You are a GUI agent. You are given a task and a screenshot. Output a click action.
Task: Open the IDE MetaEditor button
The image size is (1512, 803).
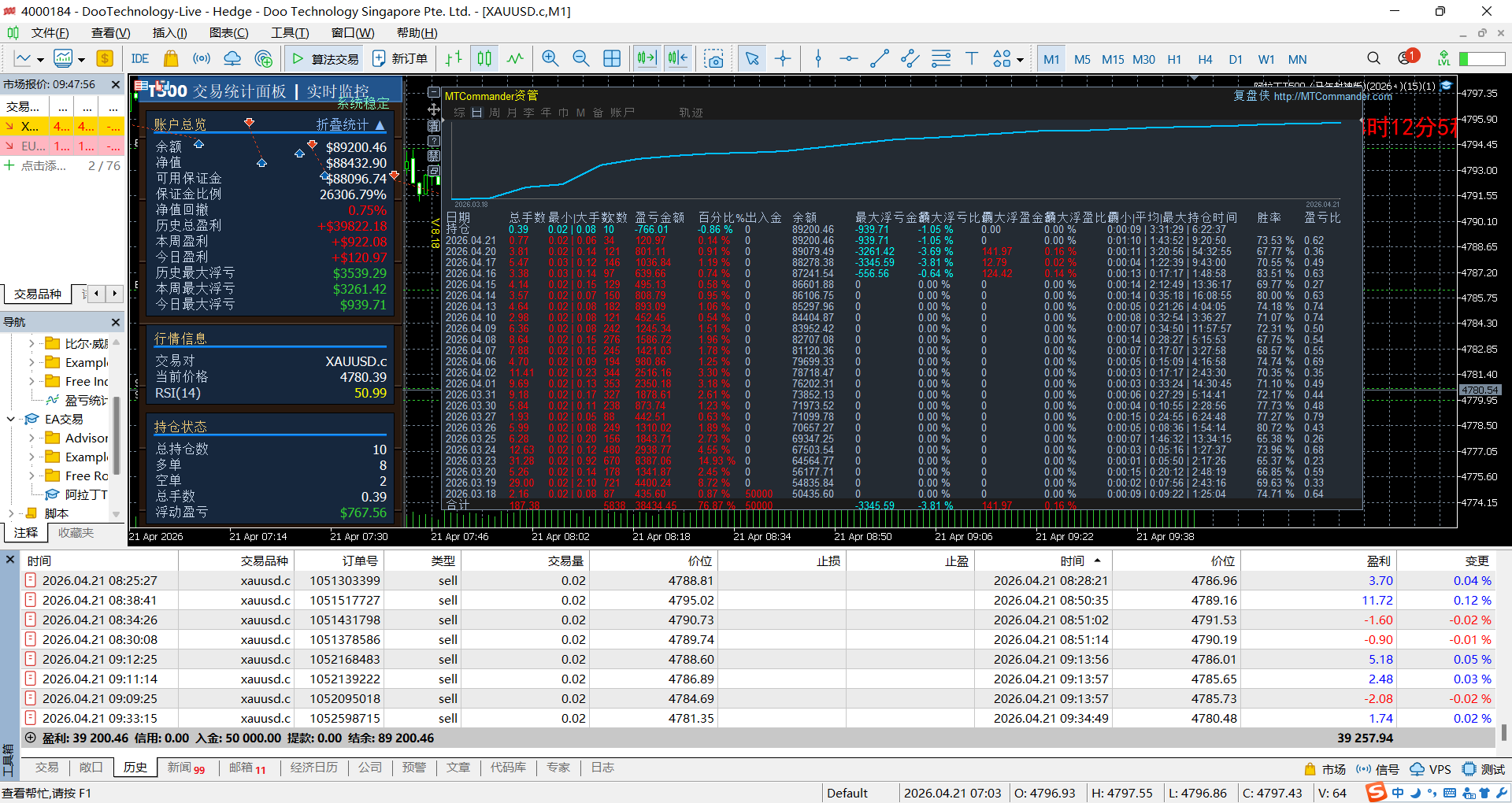point(140,58)
